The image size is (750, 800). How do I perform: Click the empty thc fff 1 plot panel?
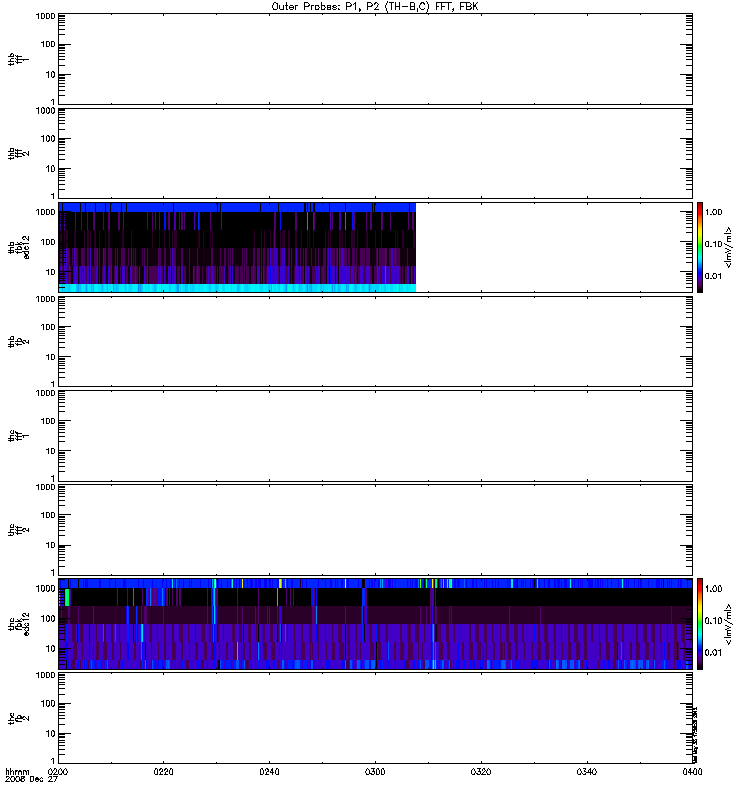coord(375,436)
